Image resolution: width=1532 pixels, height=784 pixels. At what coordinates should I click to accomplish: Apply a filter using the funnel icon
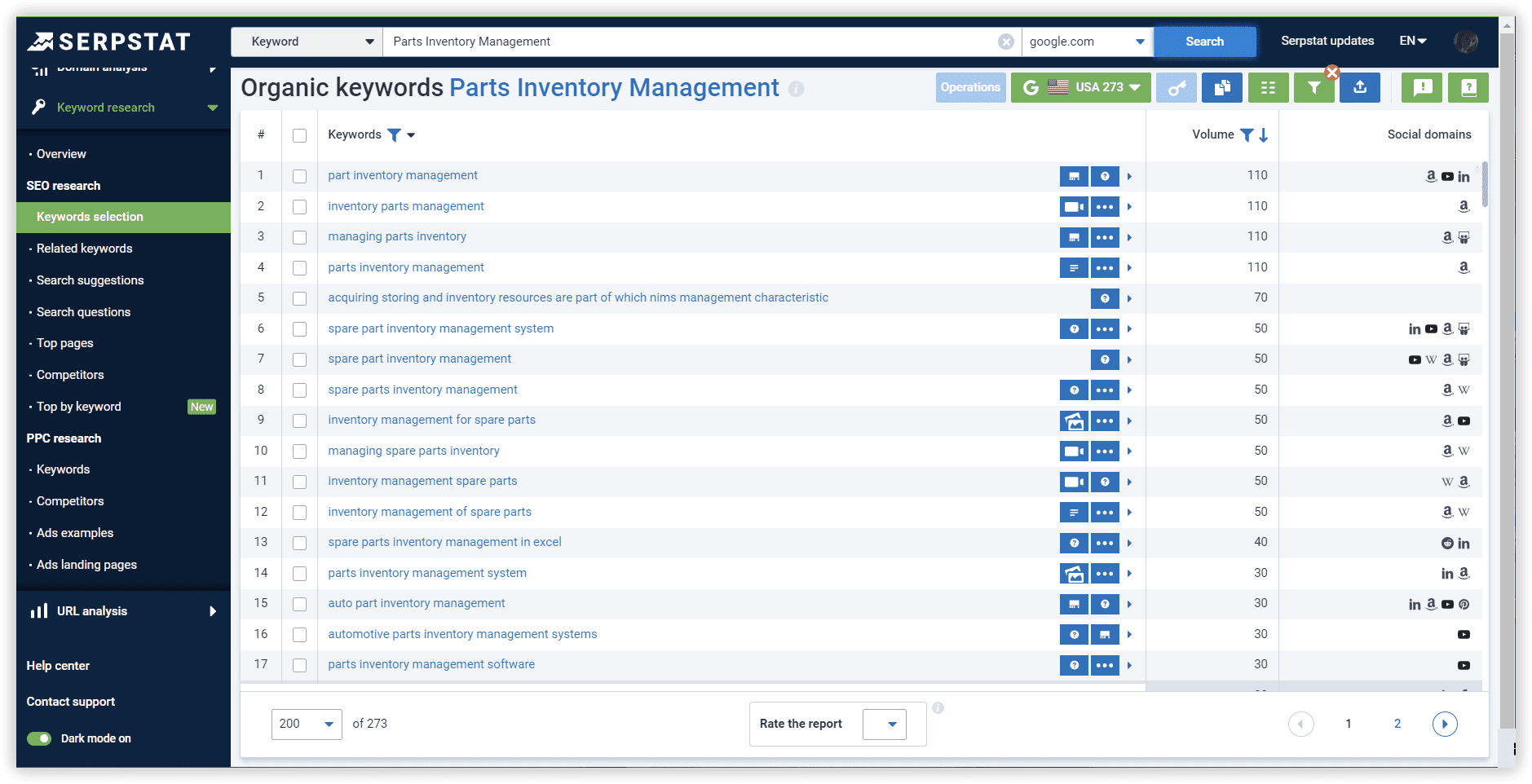1313,87
